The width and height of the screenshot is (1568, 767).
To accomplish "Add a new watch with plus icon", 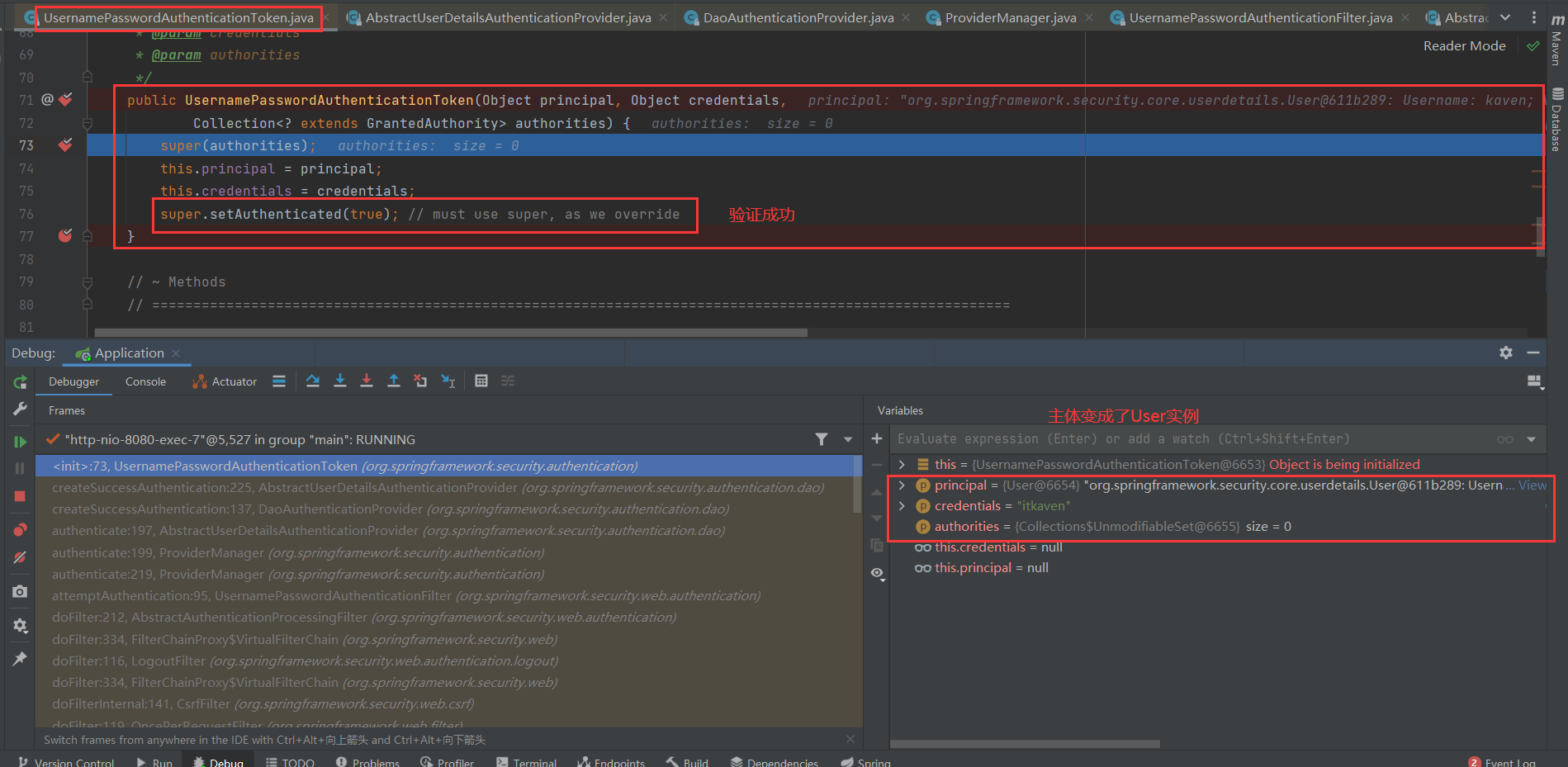I will point(877,438).
